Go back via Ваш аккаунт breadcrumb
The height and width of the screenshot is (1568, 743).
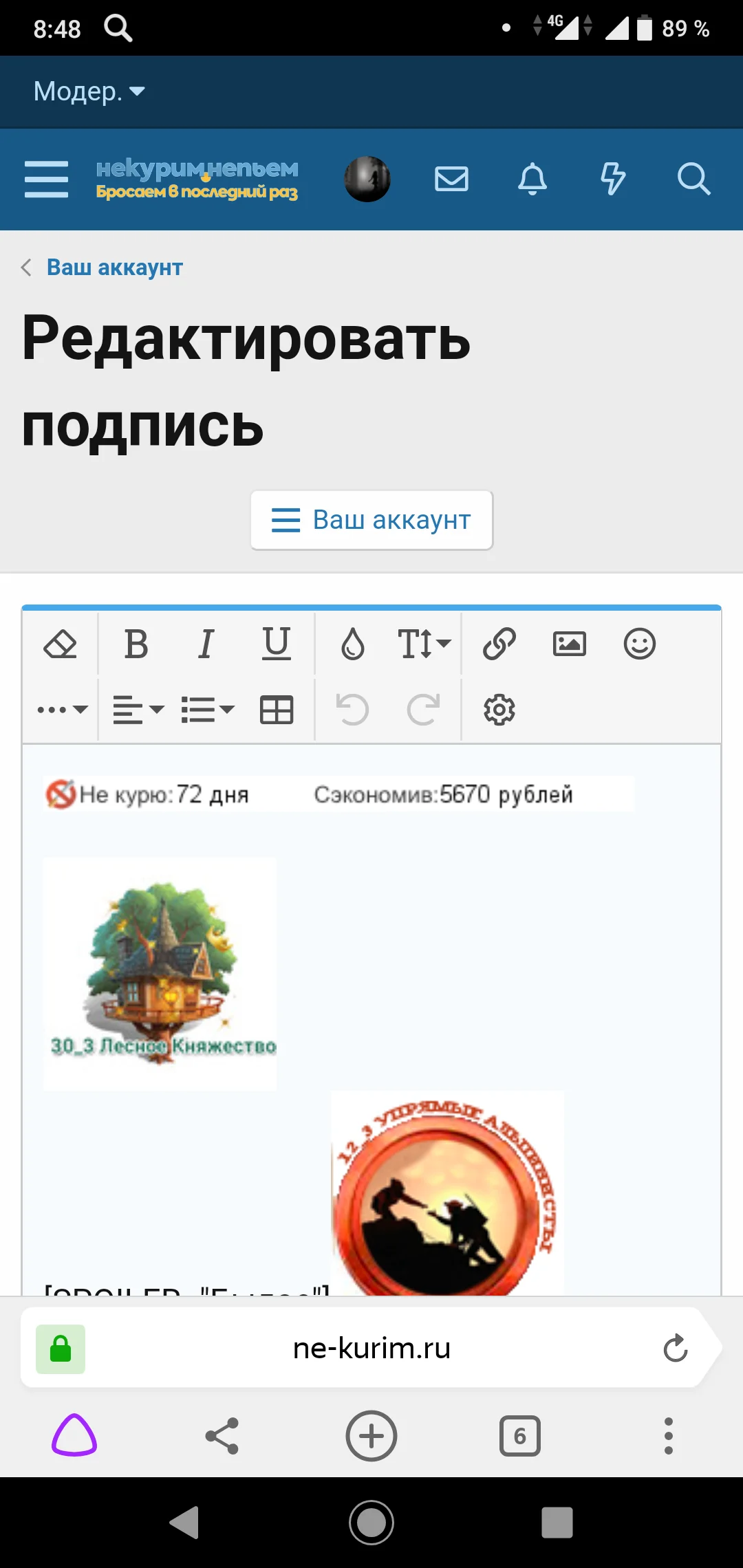(x=114, y=267)
